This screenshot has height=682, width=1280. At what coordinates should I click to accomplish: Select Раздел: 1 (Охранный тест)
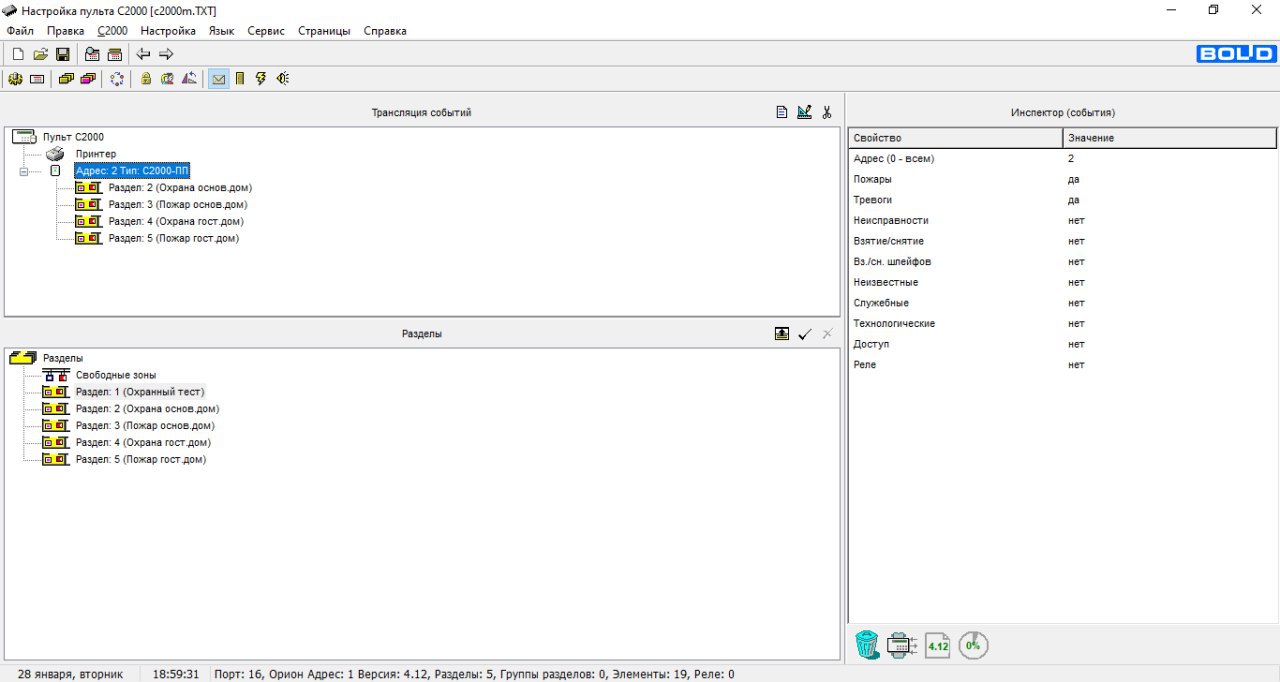[140, 392]
